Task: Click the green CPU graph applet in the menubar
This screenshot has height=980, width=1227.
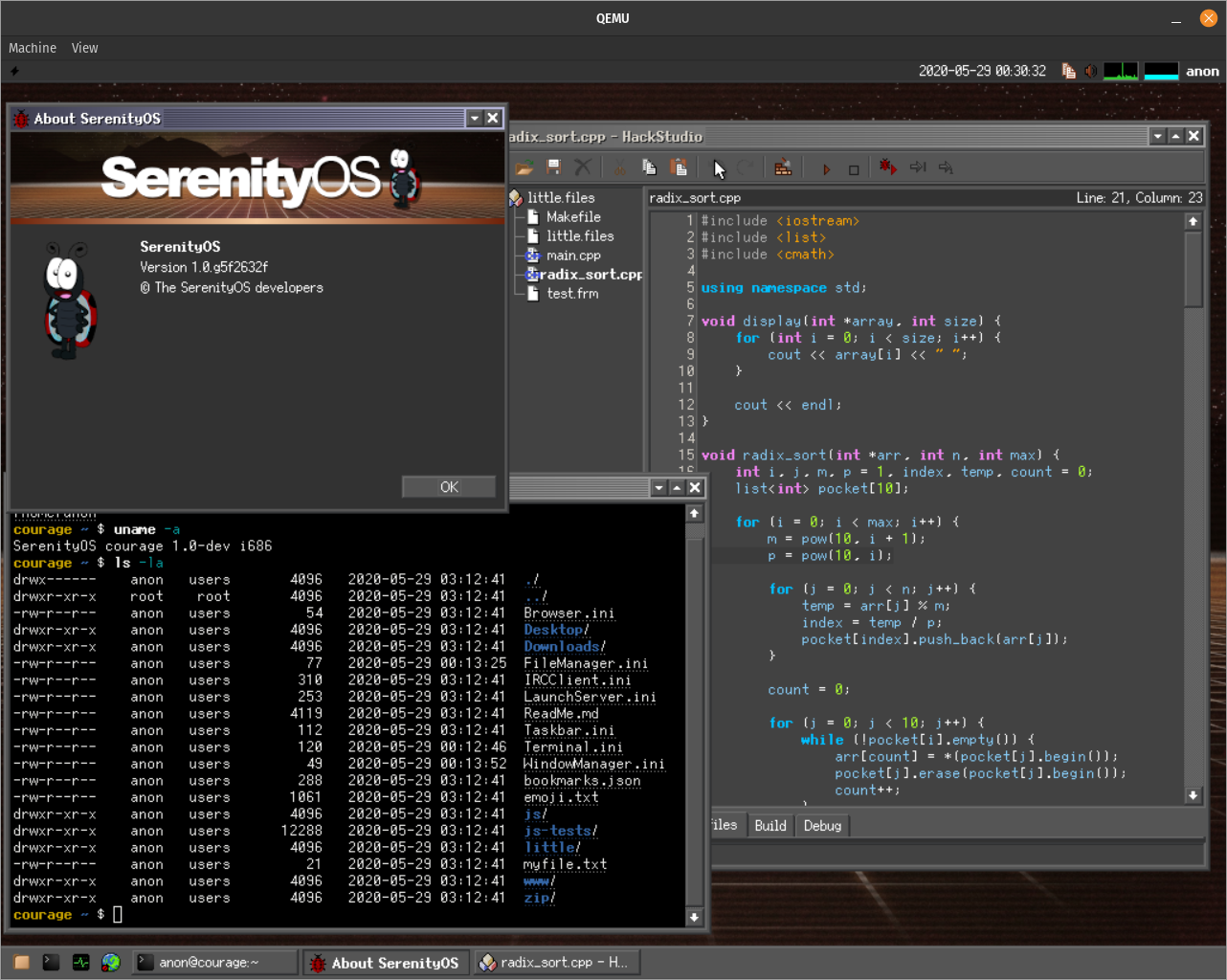Action: (x=1121, y=71)
